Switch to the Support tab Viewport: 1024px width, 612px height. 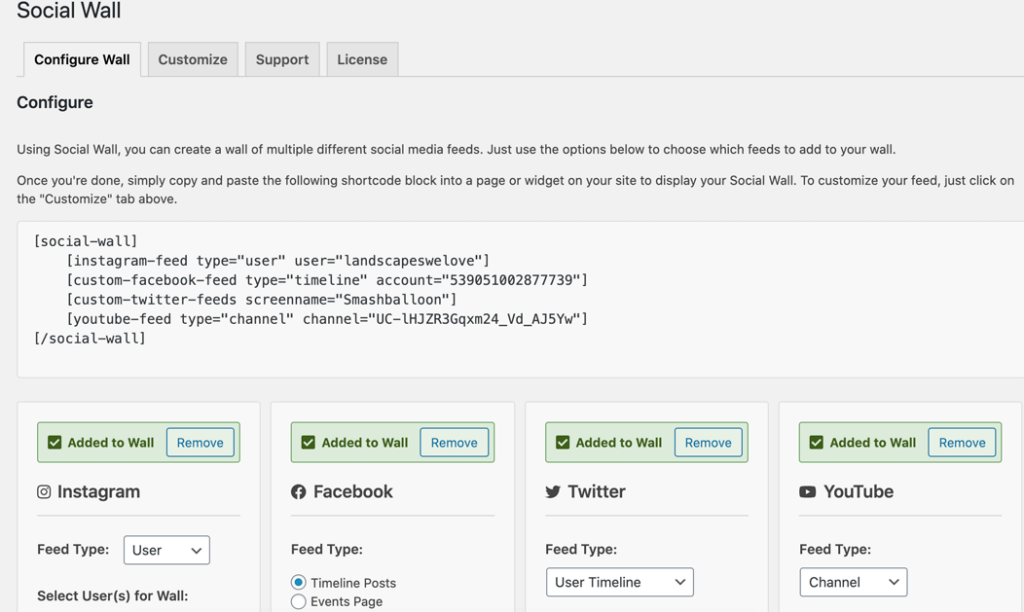point(282,59)
